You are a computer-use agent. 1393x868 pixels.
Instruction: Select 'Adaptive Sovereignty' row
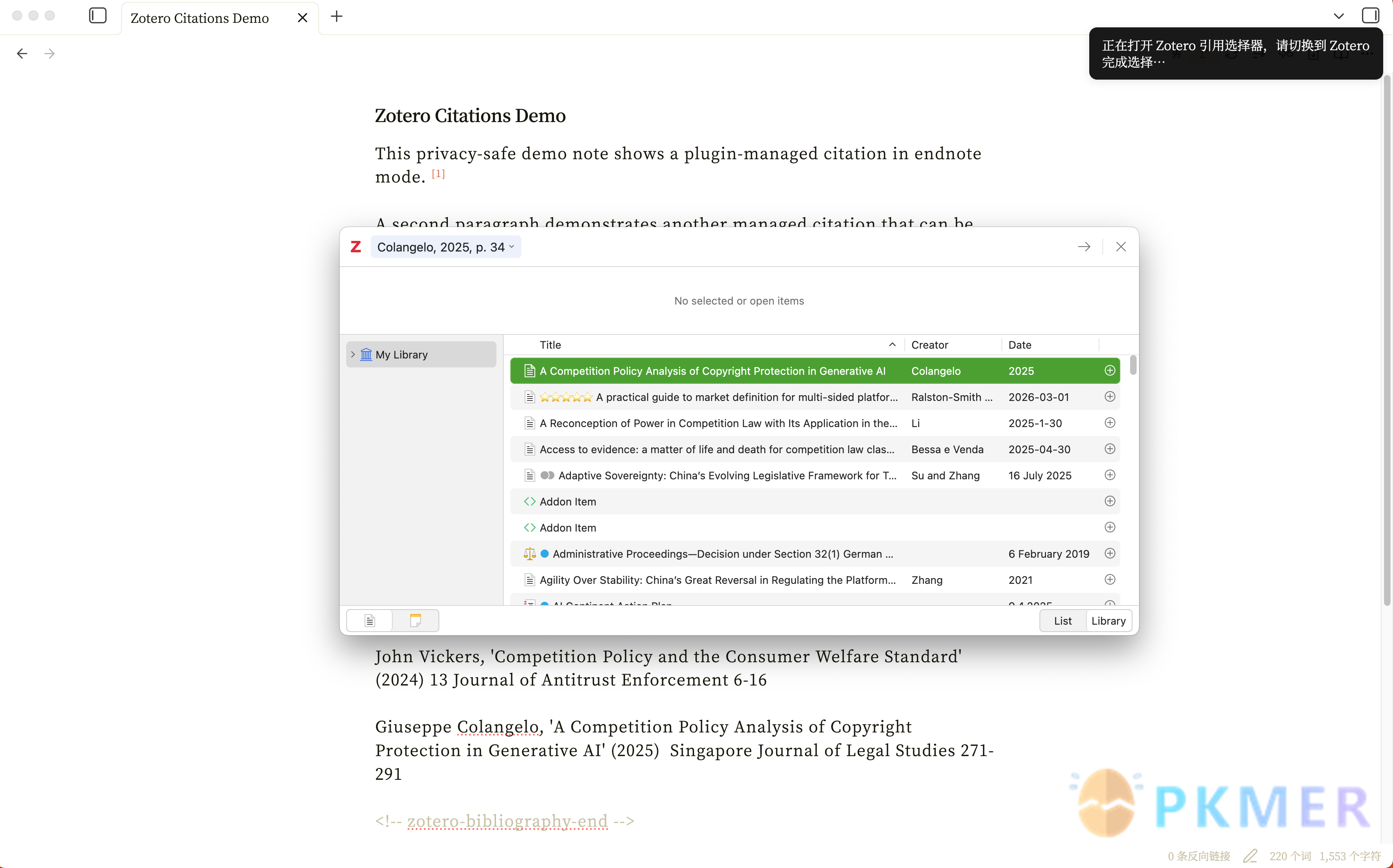815,475
